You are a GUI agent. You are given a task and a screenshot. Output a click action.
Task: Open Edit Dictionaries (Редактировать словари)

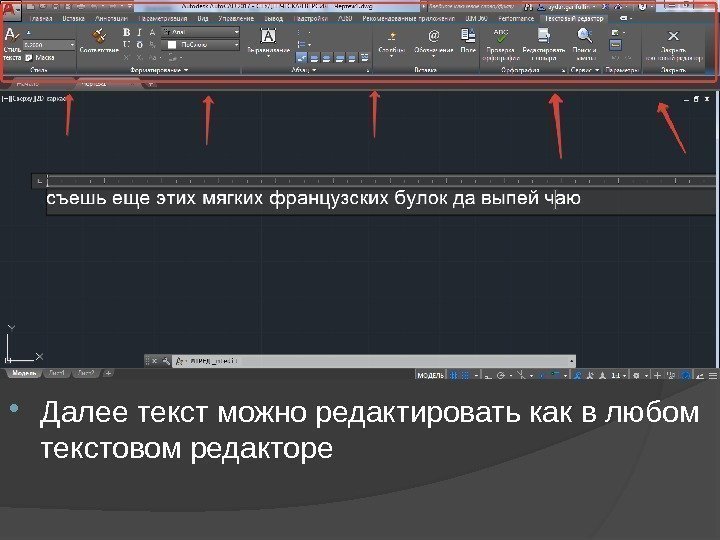[544, 44]
